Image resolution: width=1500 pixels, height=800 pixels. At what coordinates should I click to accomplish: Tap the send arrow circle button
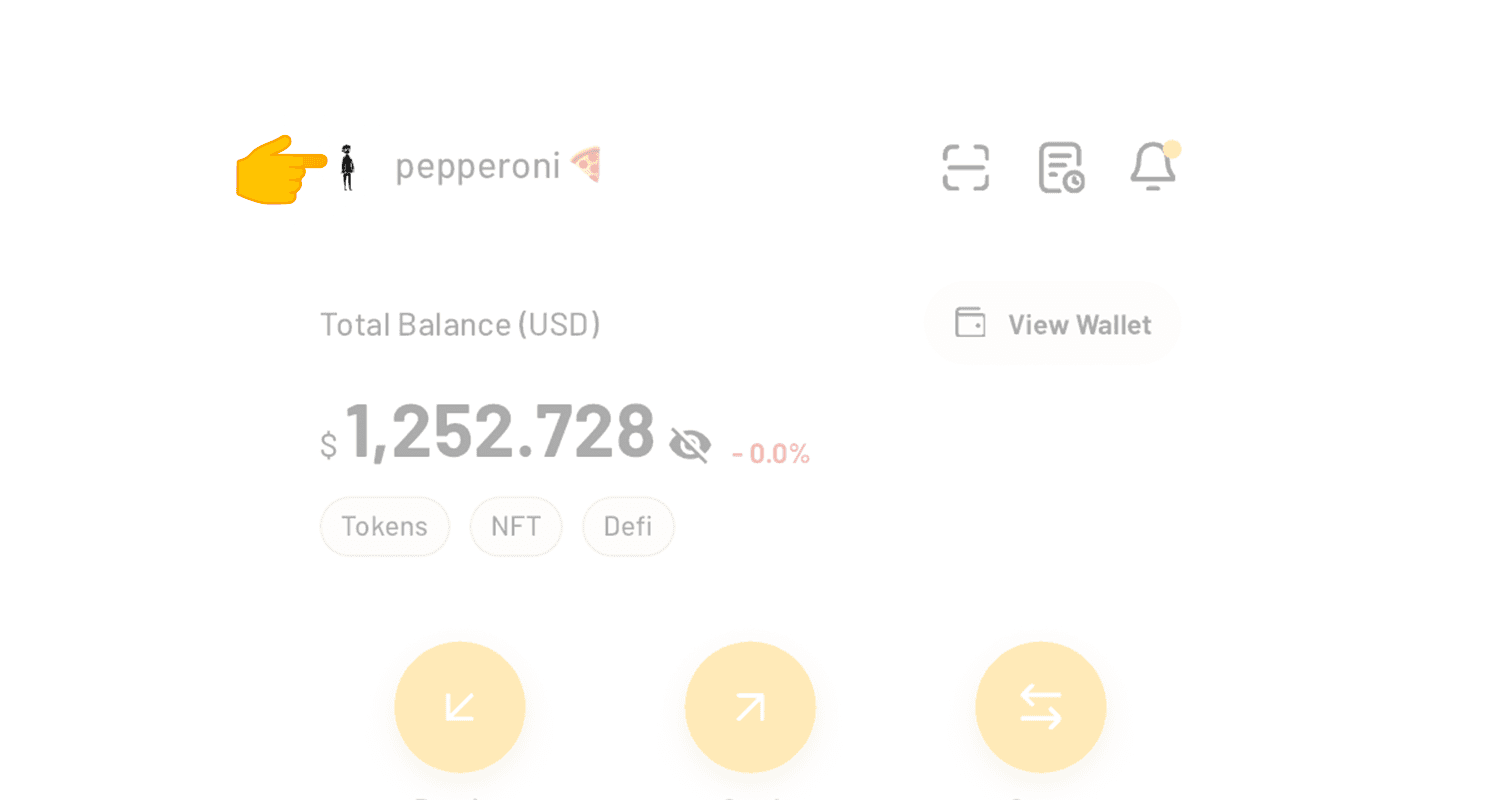pos(750,707)
